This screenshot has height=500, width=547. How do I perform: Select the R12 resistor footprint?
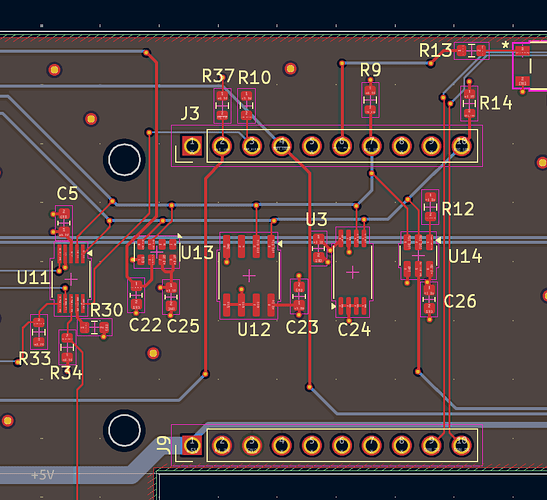430,207
